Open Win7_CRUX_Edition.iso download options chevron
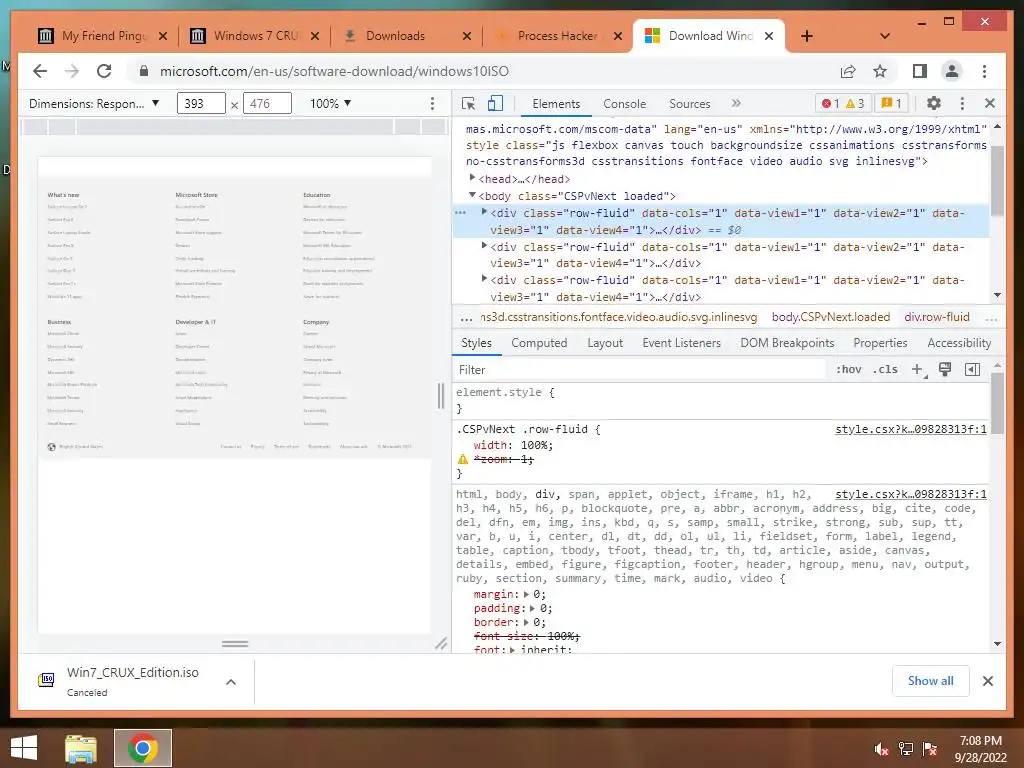The width and height of the screenshot is (1024, 768). pyautogui.click(x=231, y=682)
